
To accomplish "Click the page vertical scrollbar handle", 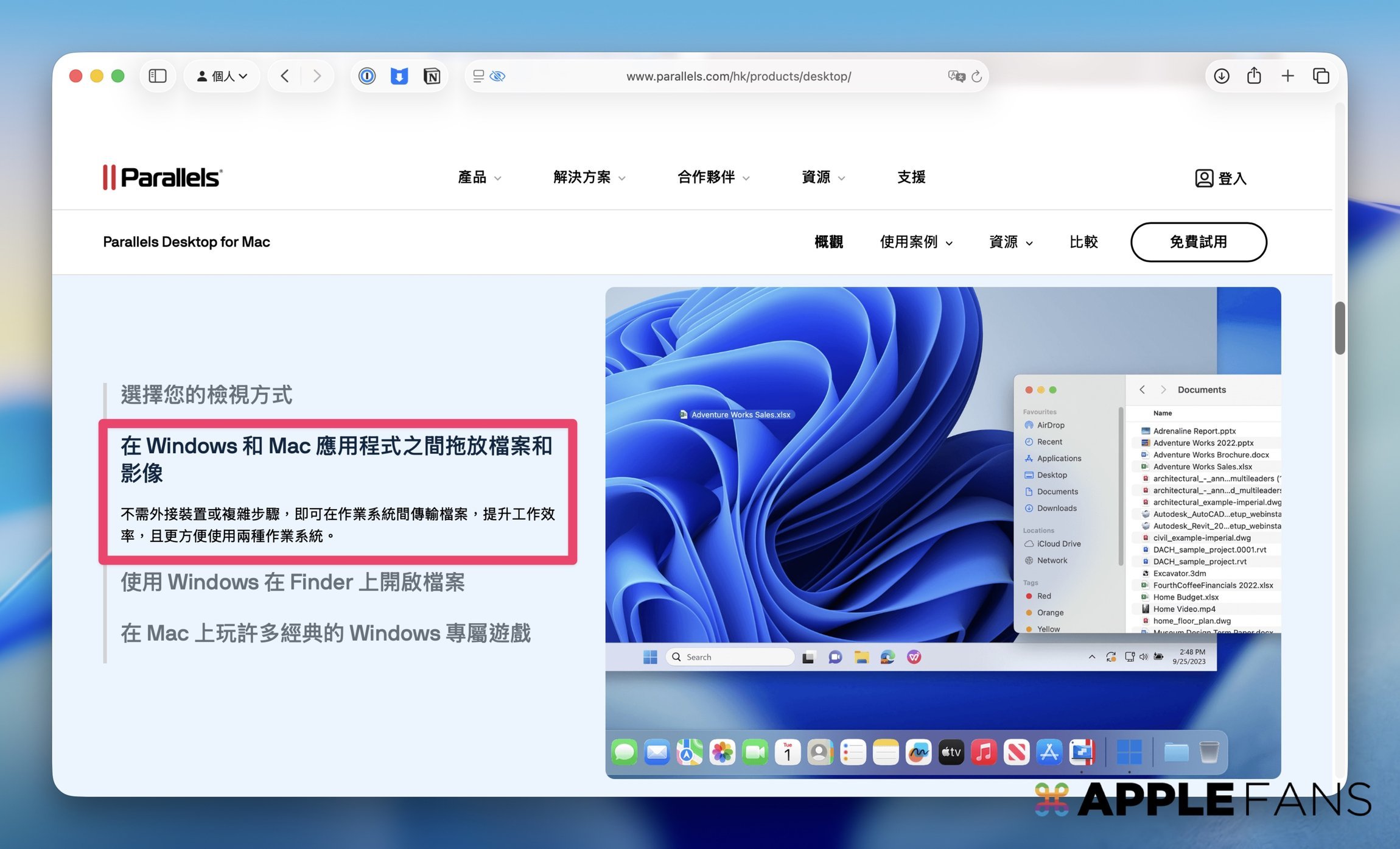I will pyautogui.click(x=1340, y=328).
